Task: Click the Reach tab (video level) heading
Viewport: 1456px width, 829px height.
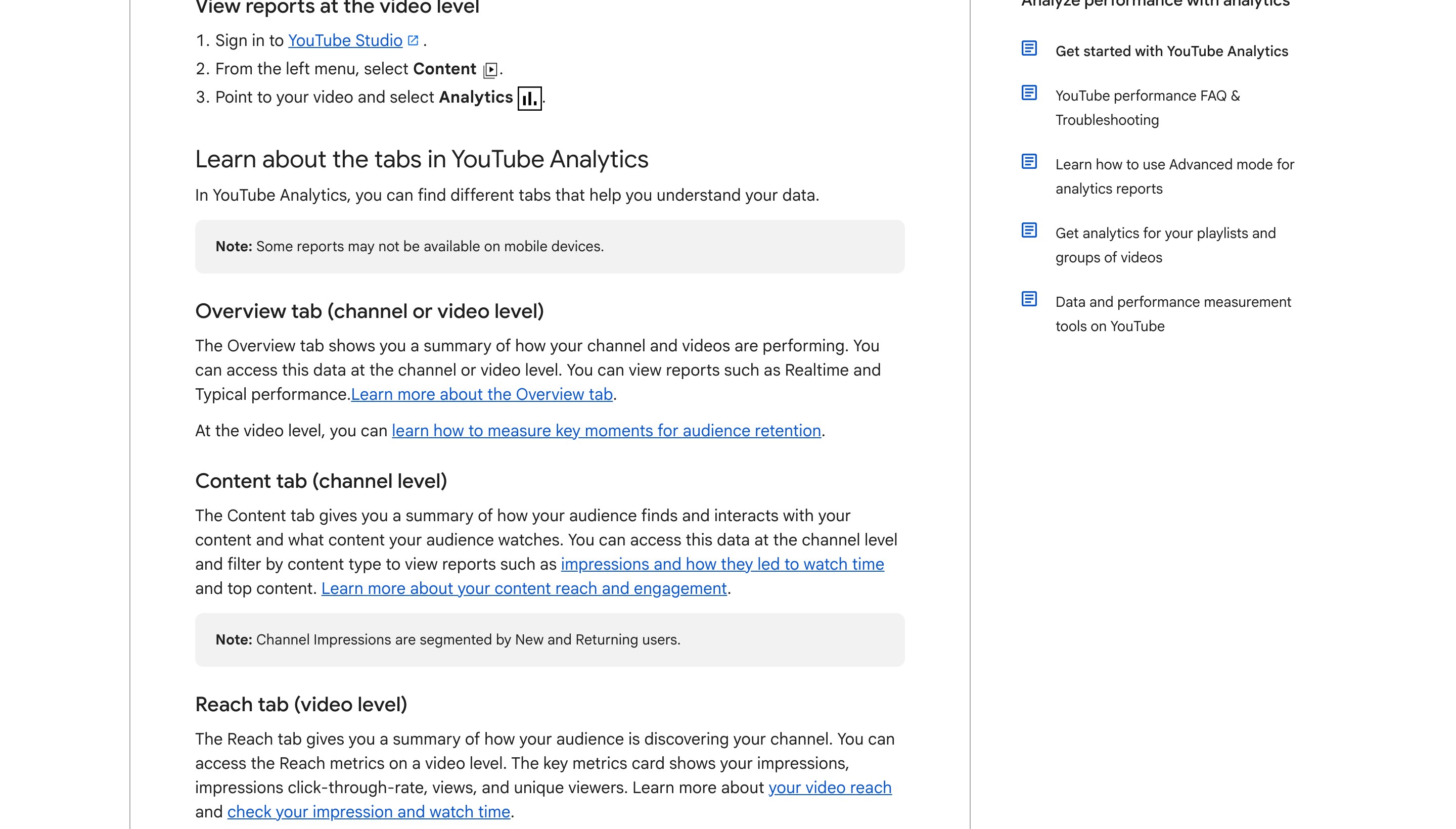Action: [x=301, y=705]
